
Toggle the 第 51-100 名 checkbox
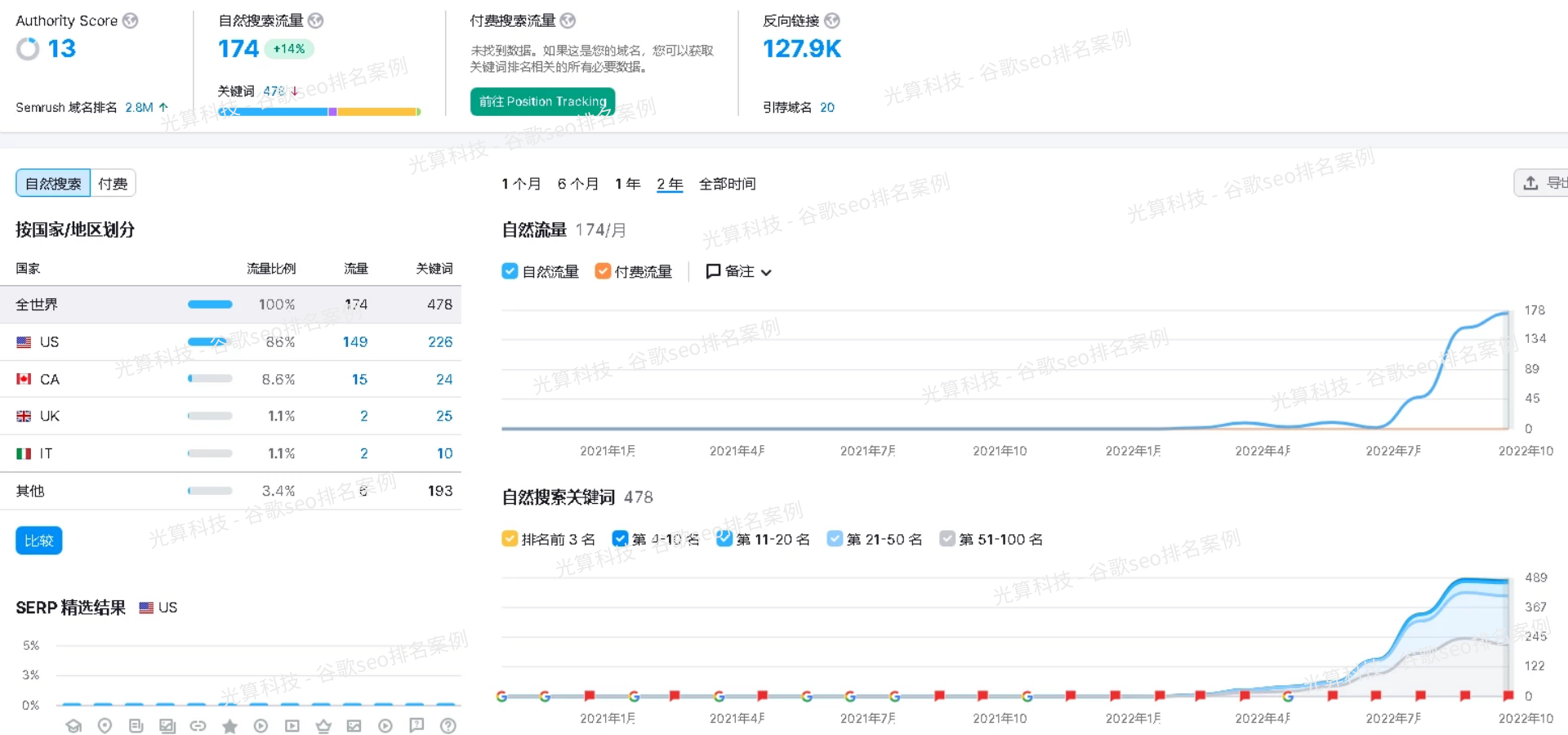click(x=947, y=539)
